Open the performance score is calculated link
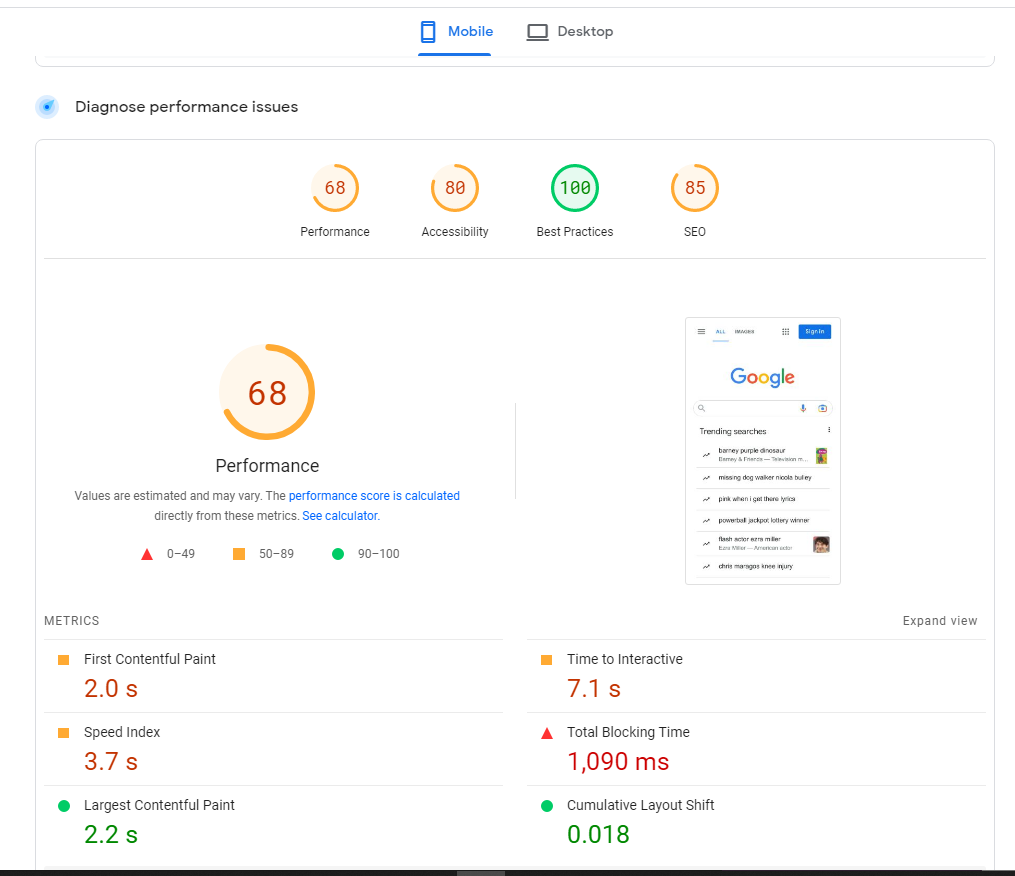This screenshot has width=1015, height=876. 374,496
